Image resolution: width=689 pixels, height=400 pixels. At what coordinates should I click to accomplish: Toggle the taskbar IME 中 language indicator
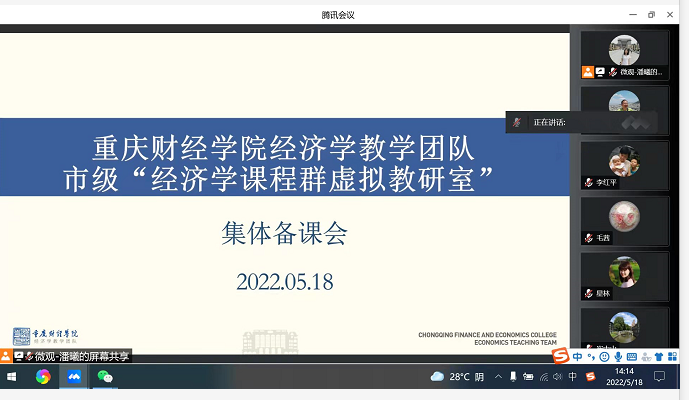[572, 377]
